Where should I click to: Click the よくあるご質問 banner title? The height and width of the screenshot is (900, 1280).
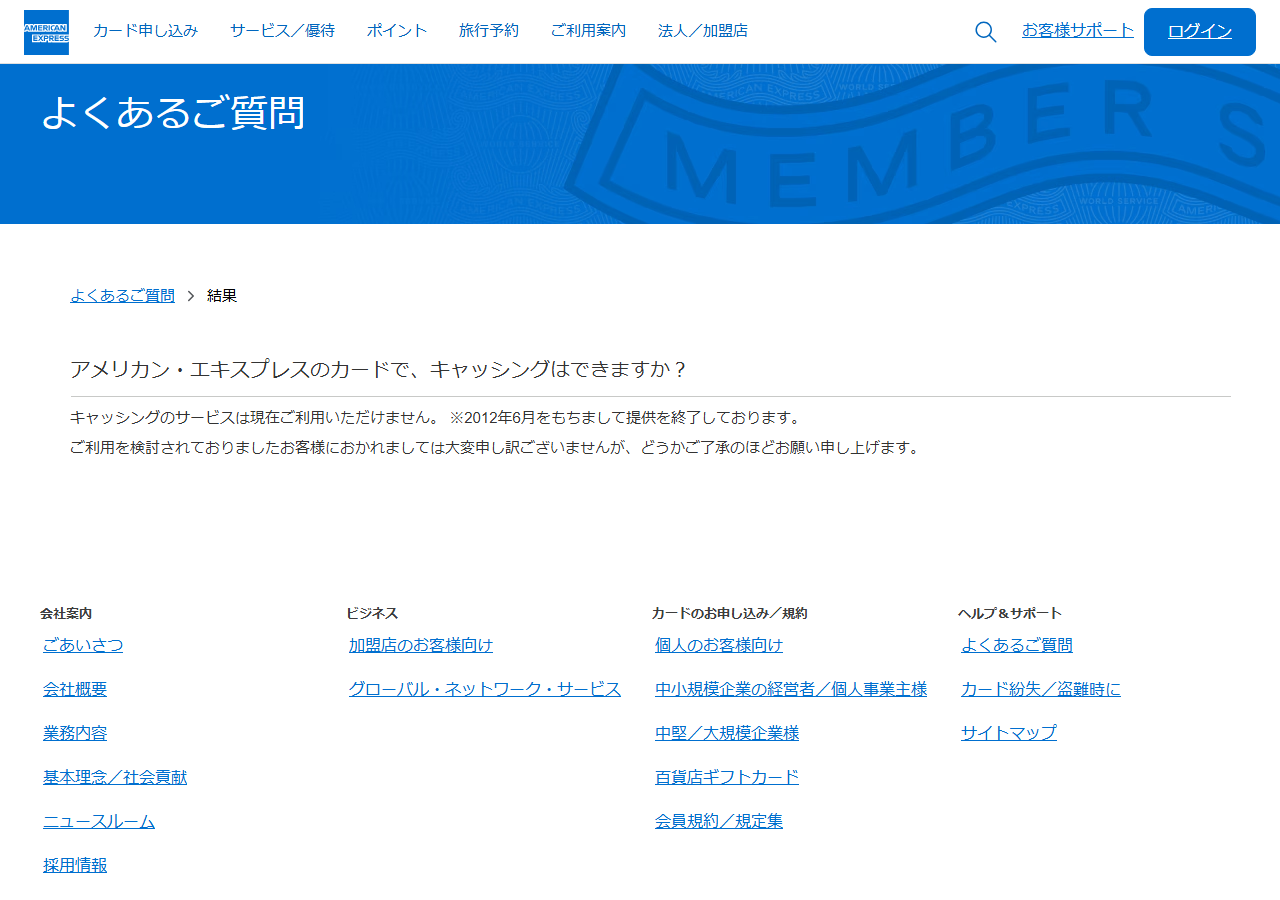tap(173, 113)
